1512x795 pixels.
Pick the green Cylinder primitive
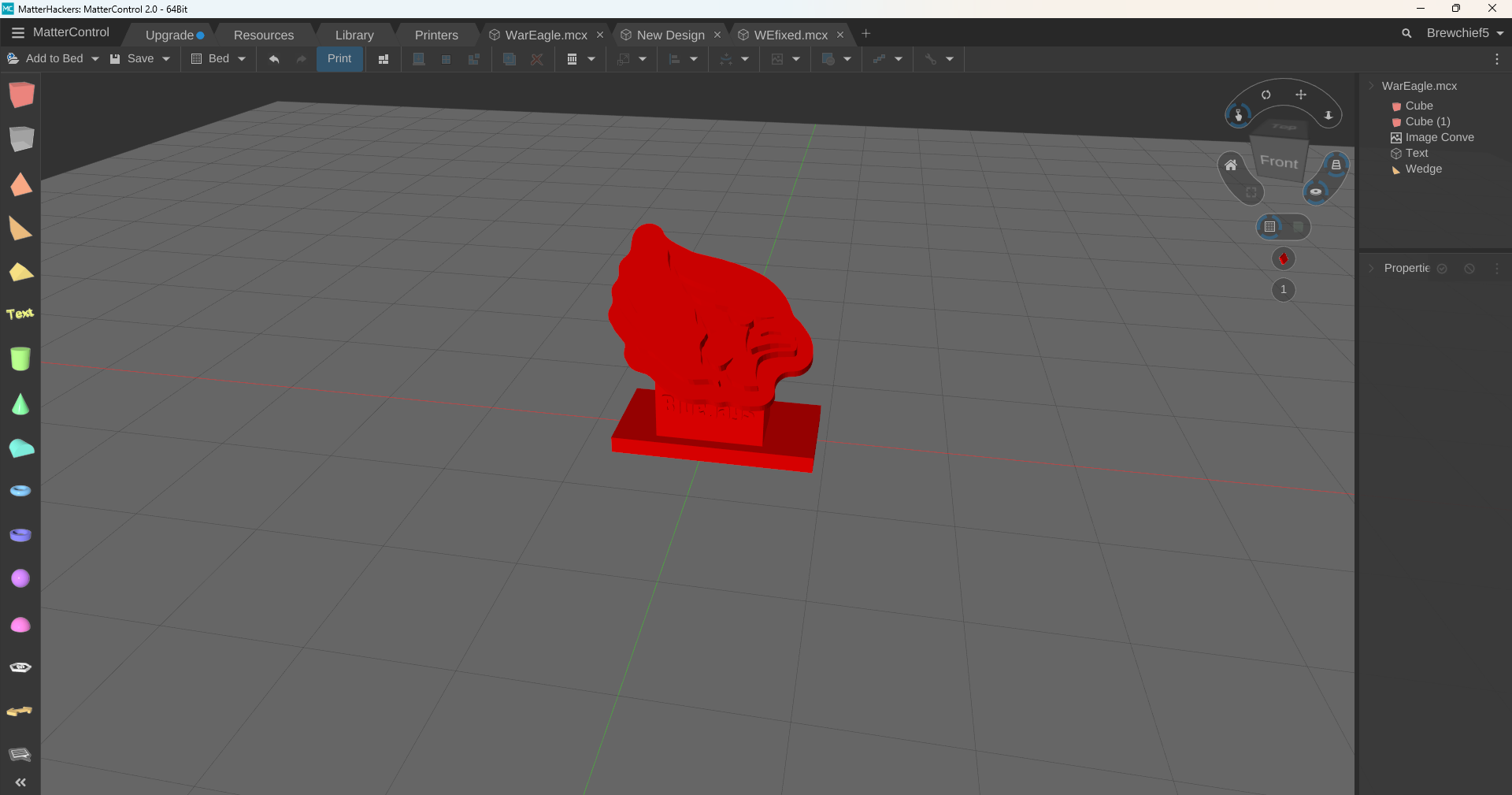point(20,358)
